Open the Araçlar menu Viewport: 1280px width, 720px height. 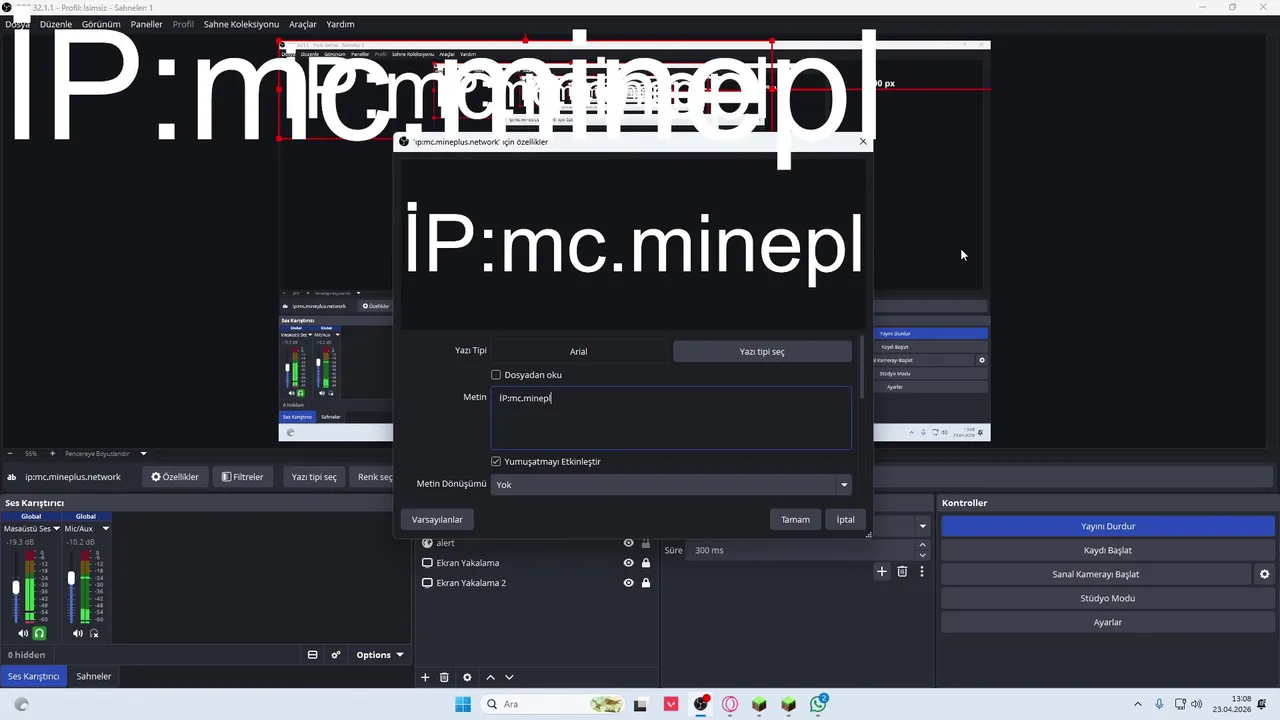[x=303, y=24]
